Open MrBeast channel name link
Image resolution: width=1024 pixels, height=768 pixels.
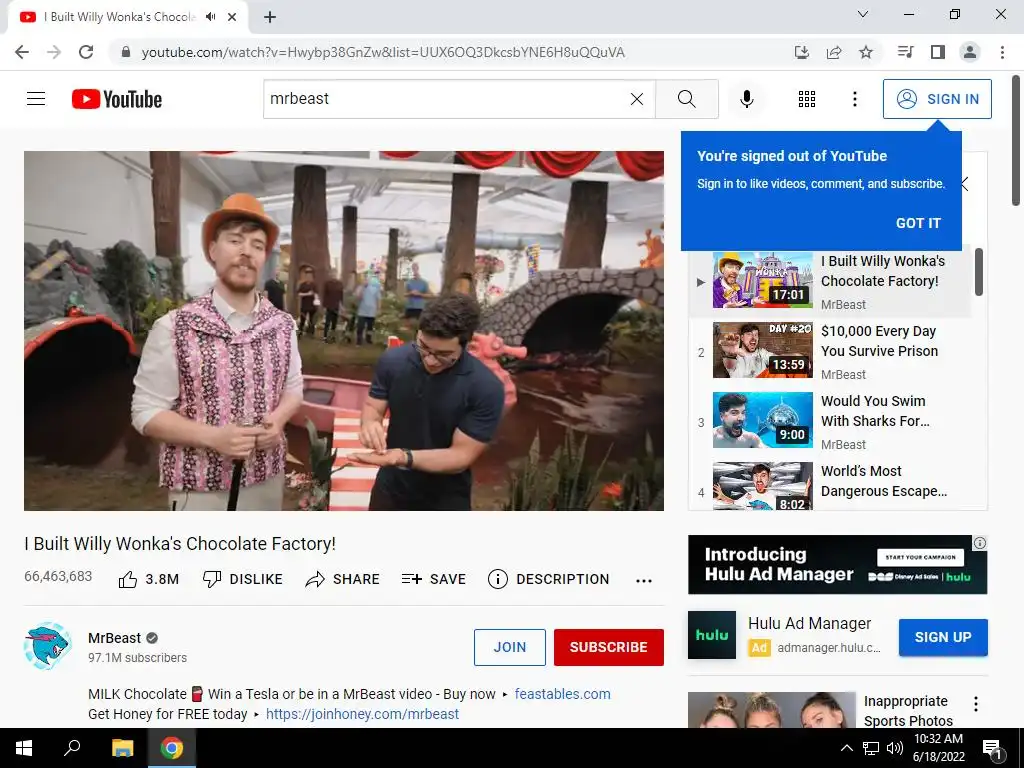click(114, 638)
